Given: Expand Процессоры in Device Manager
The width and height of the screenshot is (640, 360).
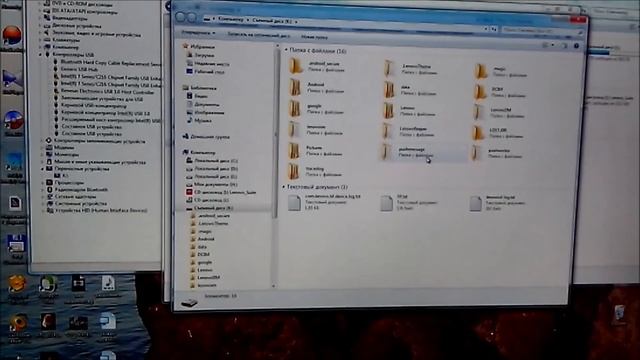Looking at the screenshot, I should pos(42,183).
